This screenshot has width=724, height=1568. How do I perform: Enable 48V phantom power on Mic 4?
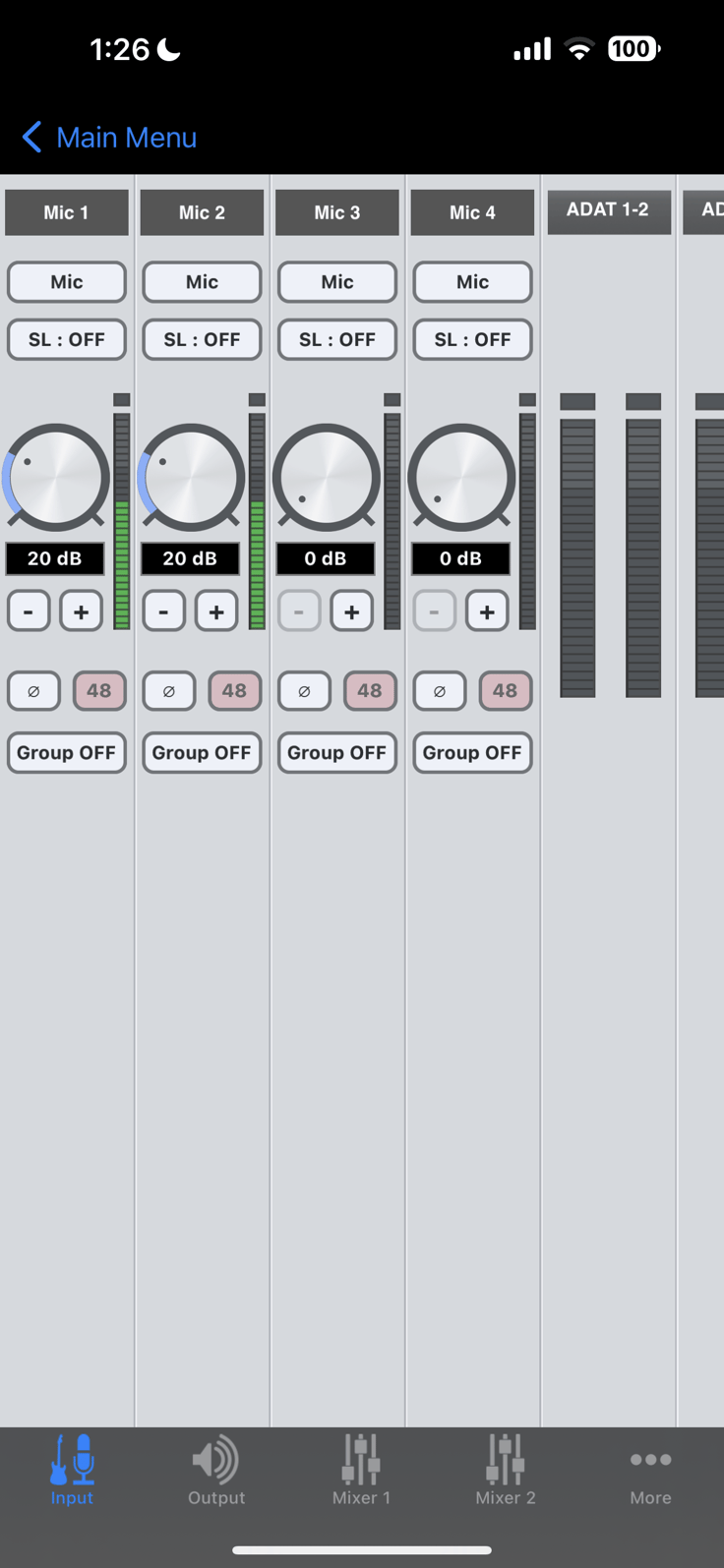coord(505,691)
